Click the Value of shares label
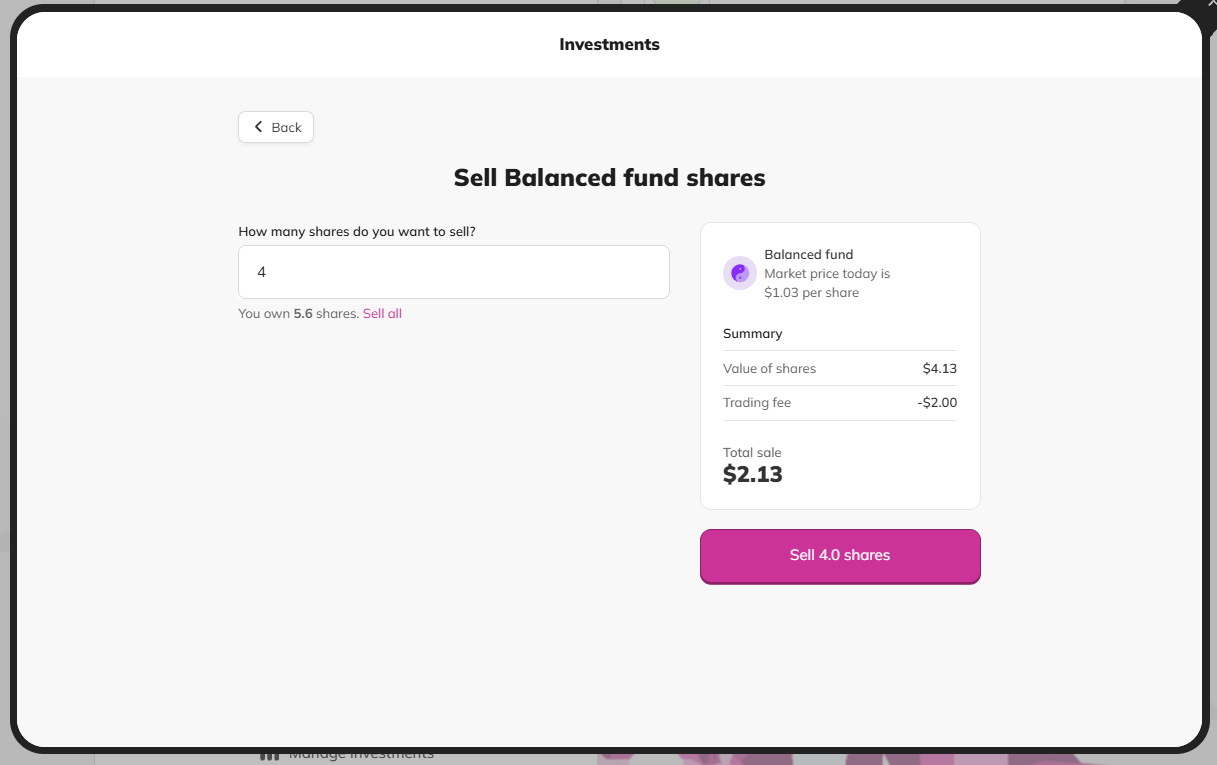 coord(769,369)
